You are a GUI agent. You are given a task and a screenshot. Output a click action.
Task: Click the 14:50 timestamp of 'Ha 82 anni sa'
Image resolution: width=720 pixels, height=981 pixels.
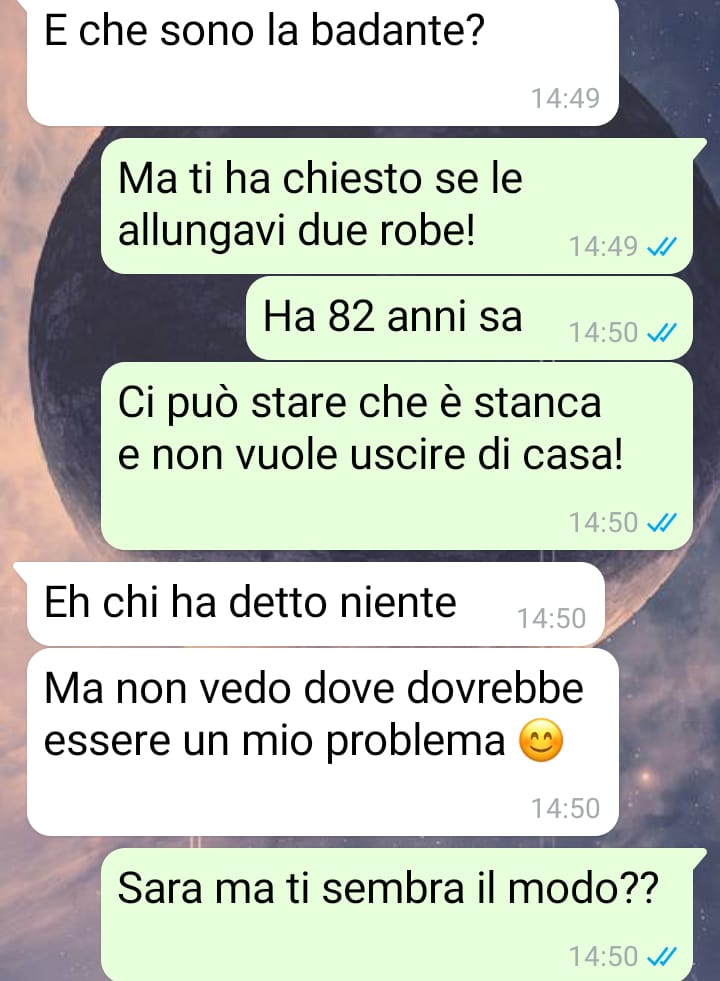(603, 332)
